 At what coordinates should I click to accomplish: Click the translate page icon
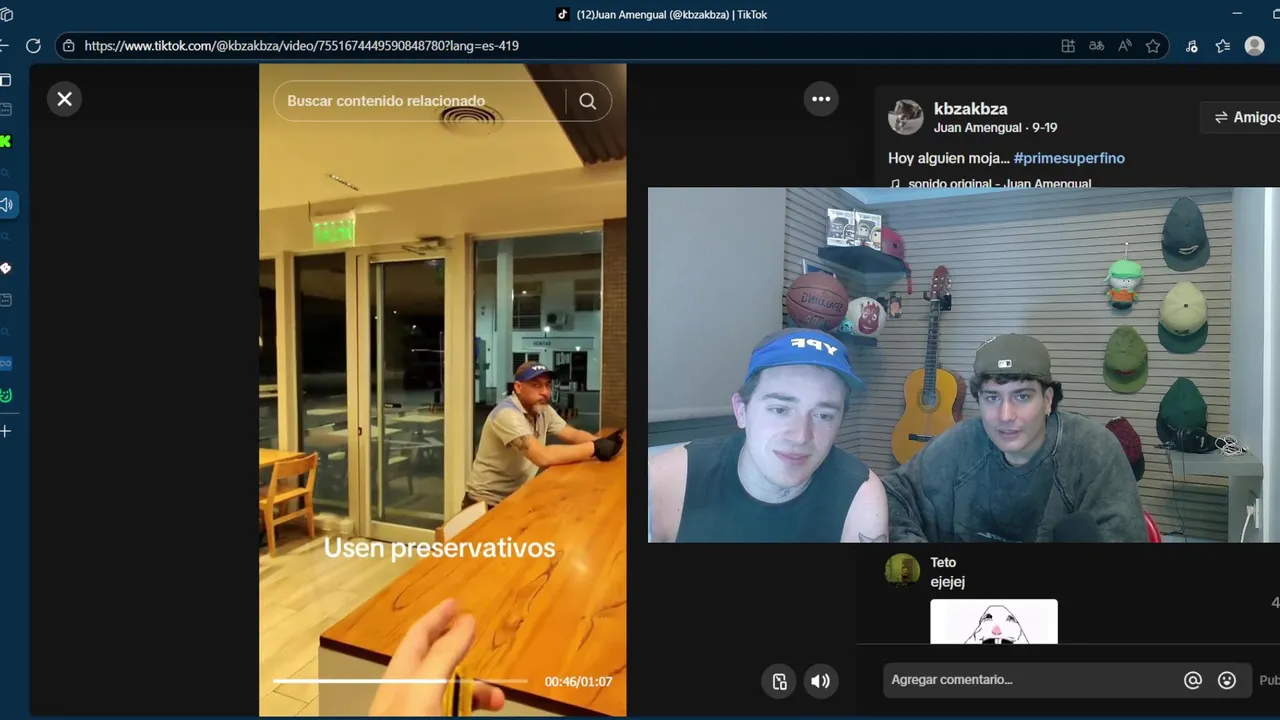[x=1097, y=46]
